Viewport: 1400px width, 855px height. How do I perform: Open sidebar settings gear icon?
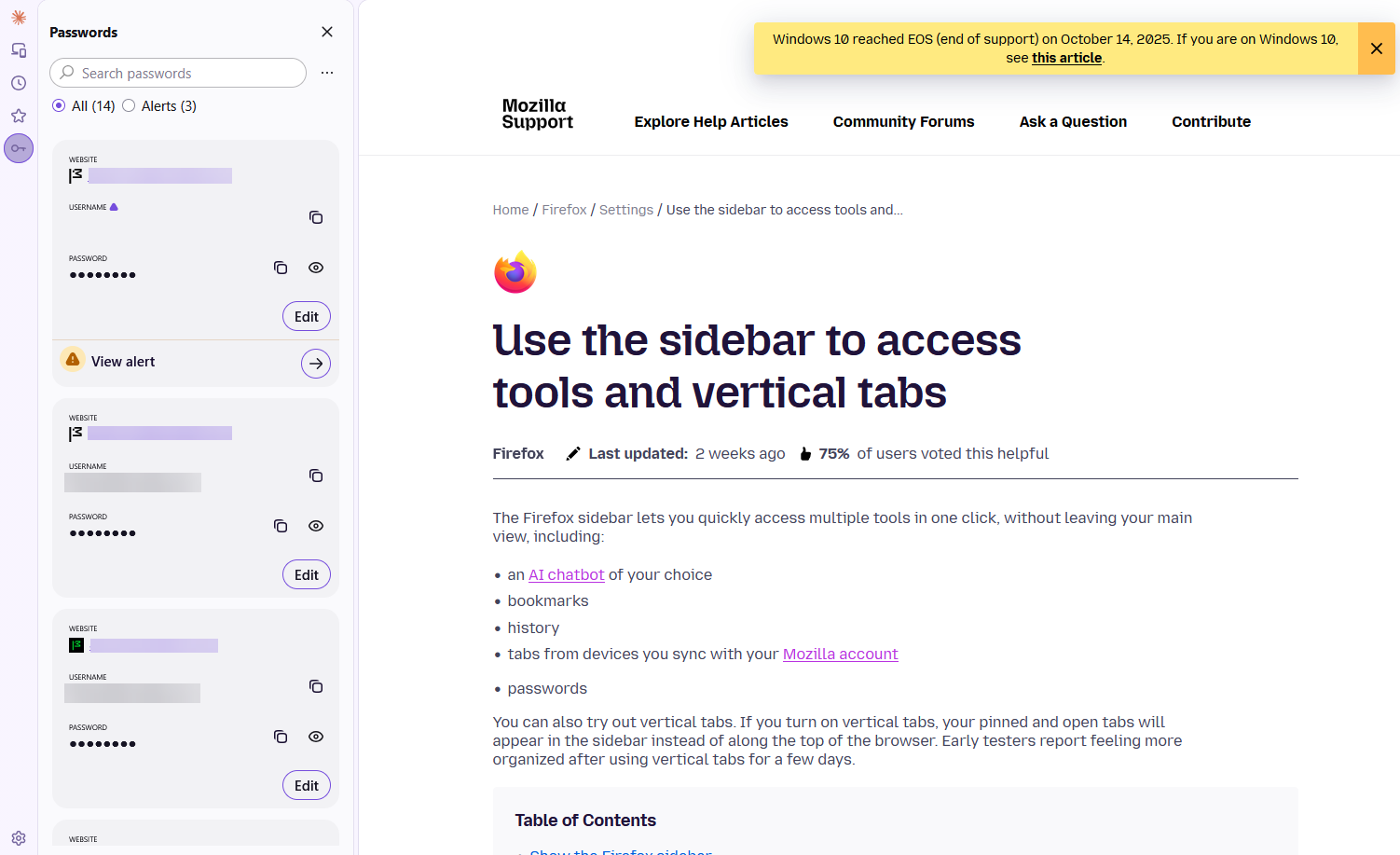pos(19,838)
